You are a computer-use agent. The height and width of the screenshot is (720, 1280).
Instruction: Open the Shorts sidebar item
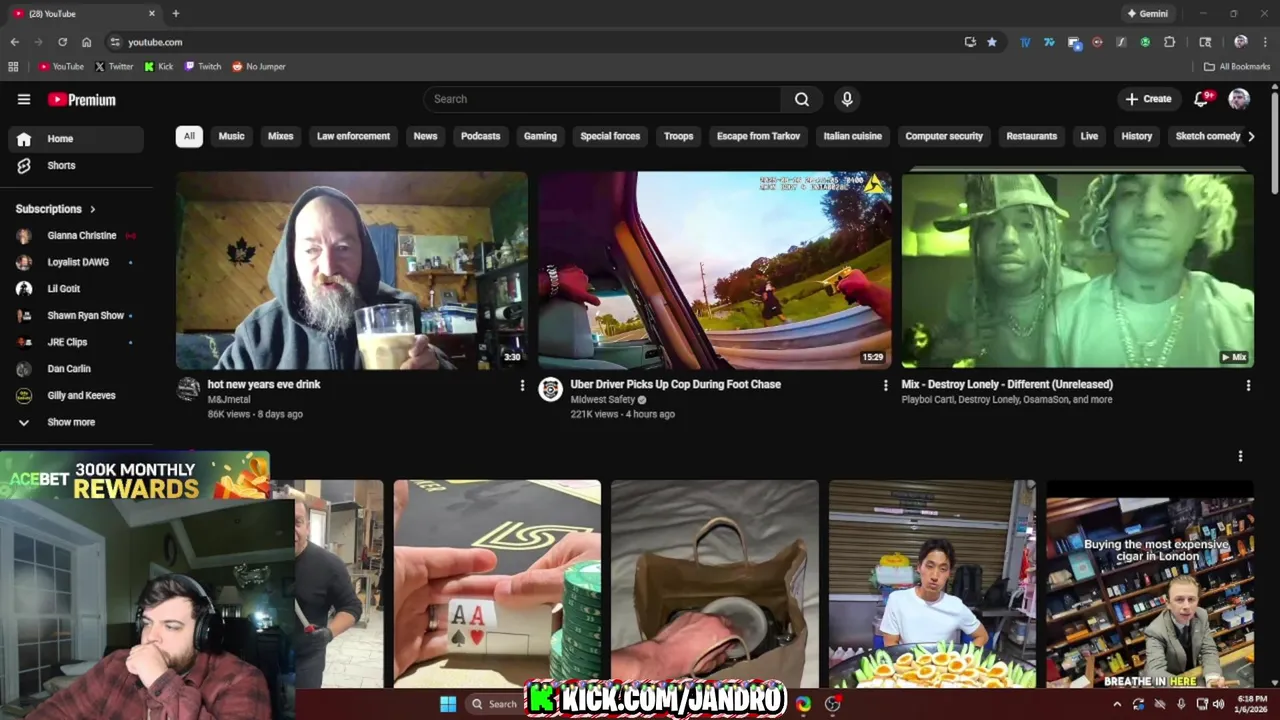(x=76, y=165)
